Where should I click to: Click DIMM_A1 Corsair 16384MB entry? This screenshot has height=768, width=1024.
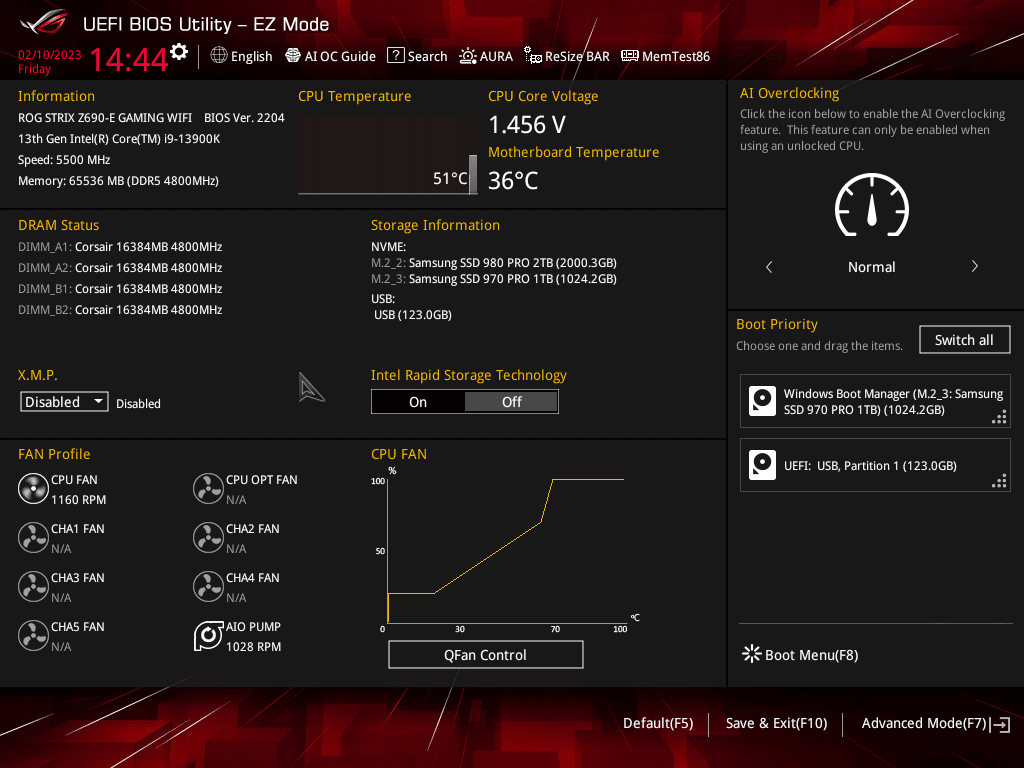point(120,247)
